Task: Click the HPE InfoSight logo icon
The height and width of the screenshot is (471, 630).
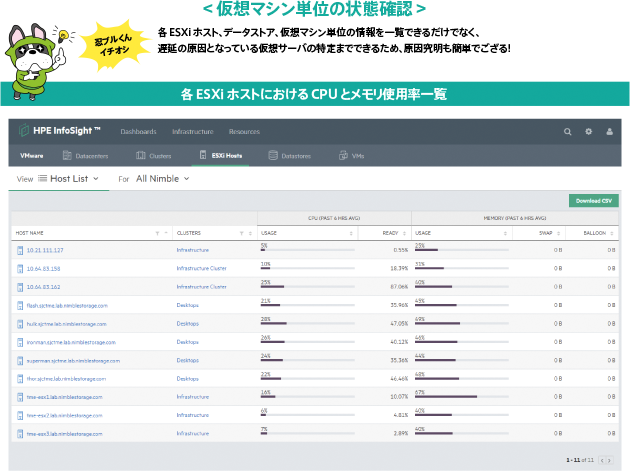Action: [x=24, y=130]
